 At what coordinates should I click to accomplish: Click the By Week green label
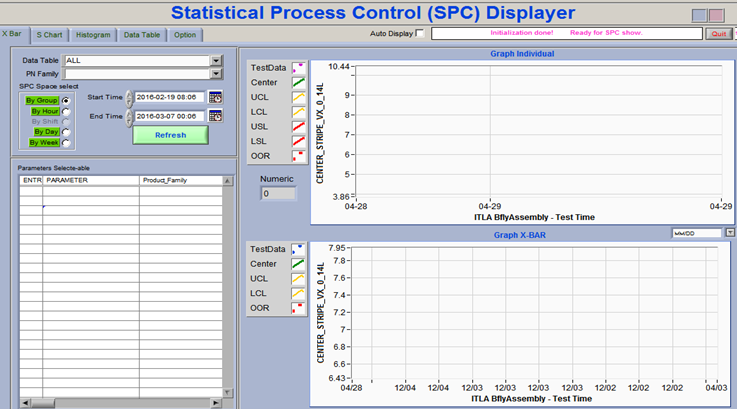point(44,142)
